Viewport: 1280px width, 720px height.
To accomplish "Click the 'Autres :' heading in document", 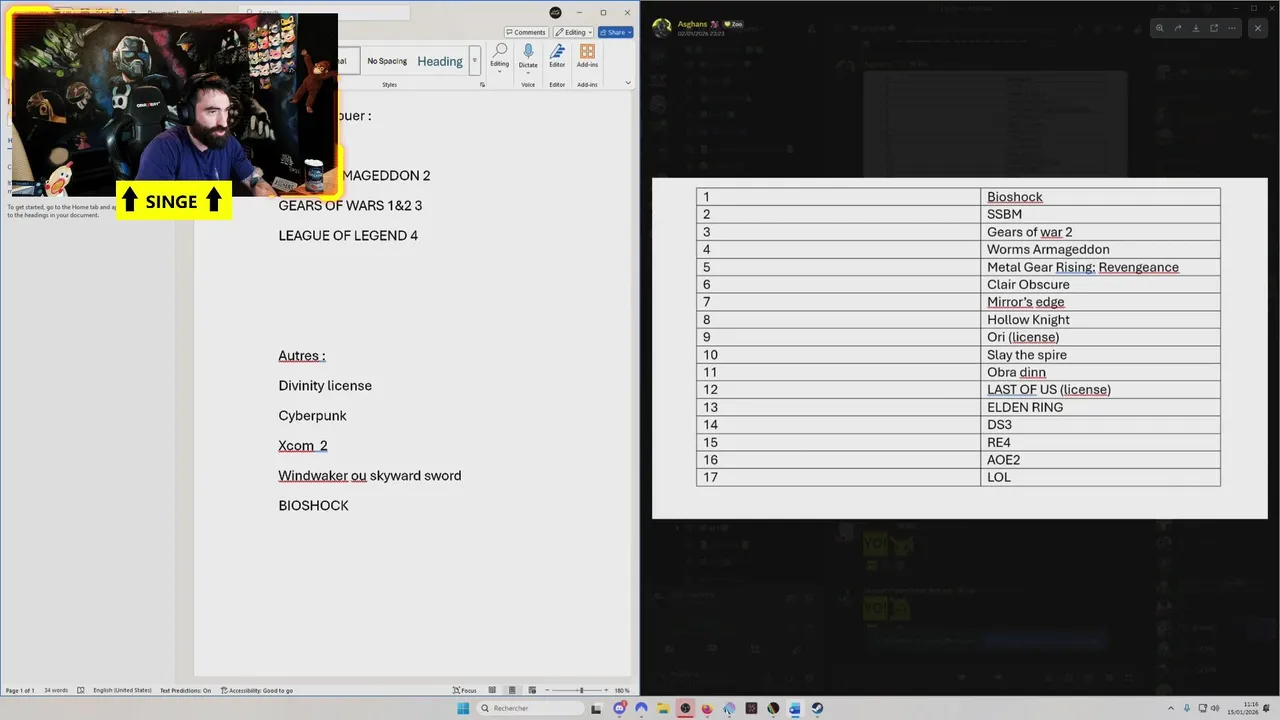I will (x=302, y=355).
